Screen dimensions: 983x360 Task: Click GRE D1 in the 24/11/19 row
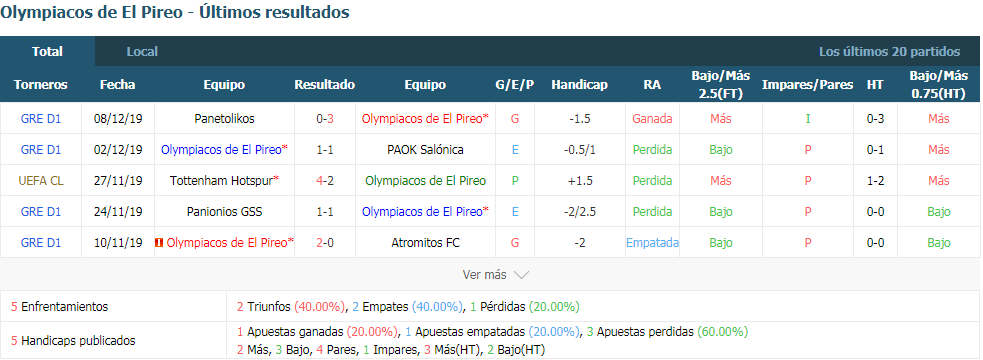click(41, 212)
